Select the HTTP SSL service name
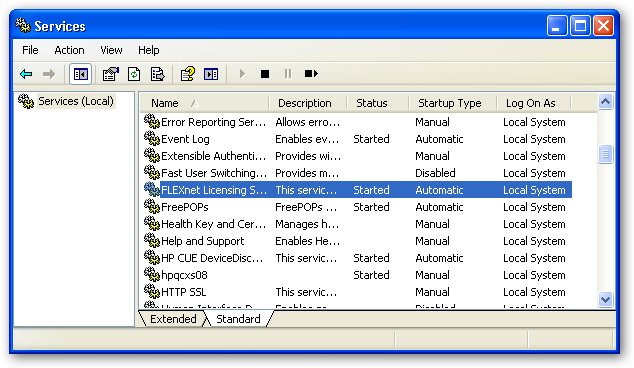The height and width of the screenshot is (368, 634). (184, 292)
